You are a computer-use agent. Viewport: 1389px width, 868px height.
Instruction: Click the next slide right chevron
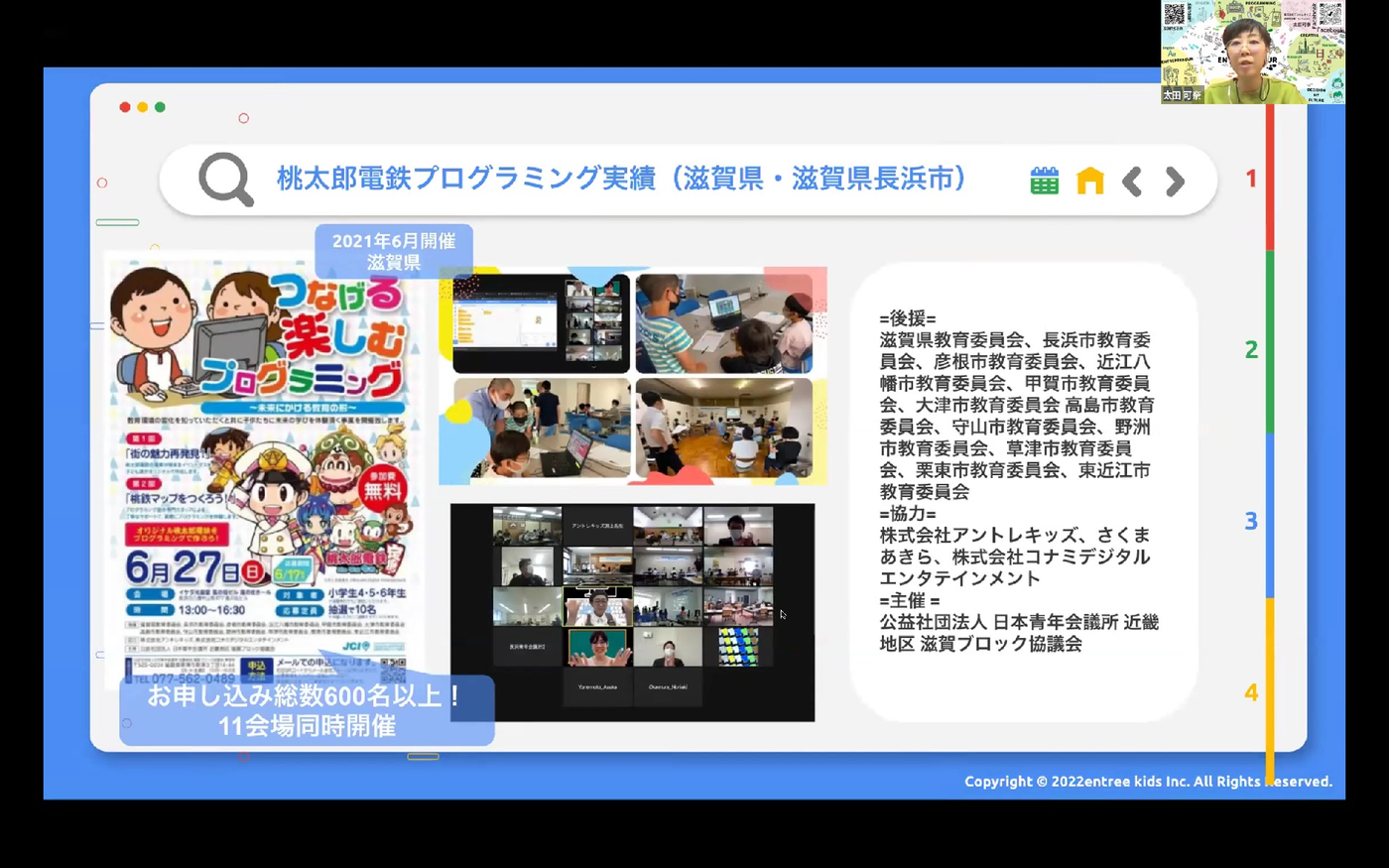[1176, 182]
